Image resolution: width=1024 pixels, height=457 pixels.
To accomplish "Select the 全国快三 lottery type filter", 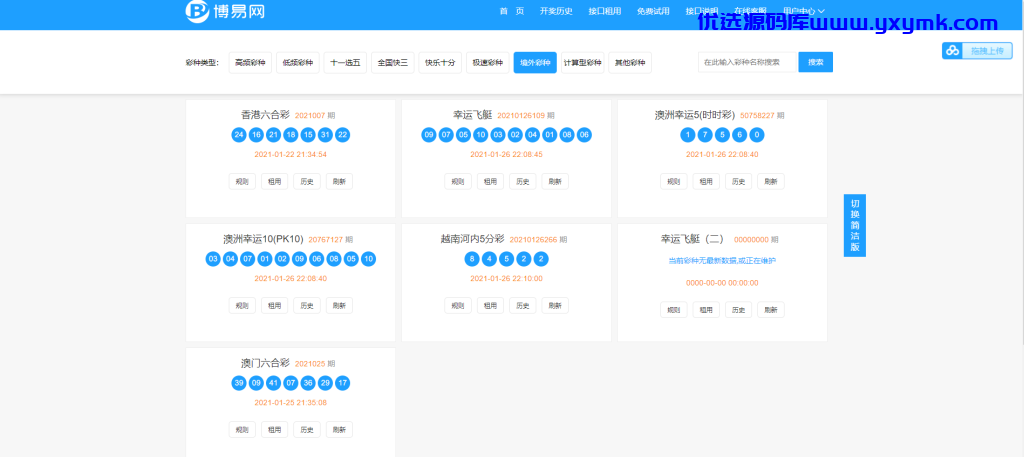I will pos(393,63).
